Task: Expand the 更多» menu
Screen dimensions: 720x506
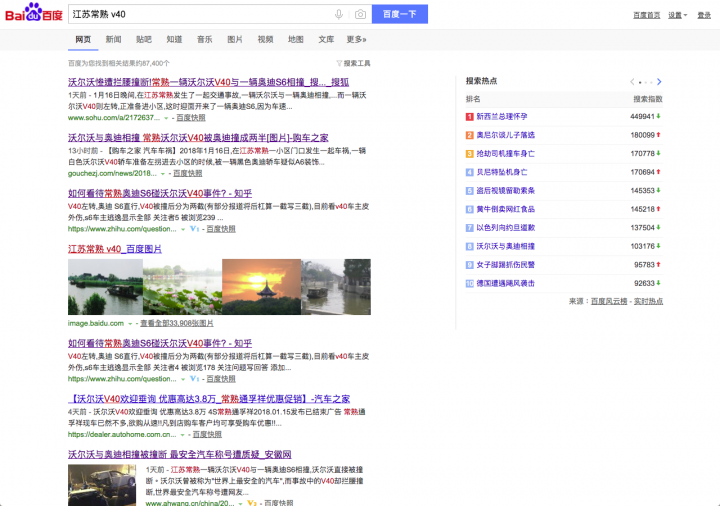Action: pyautogui.click(x=356, y=39)
